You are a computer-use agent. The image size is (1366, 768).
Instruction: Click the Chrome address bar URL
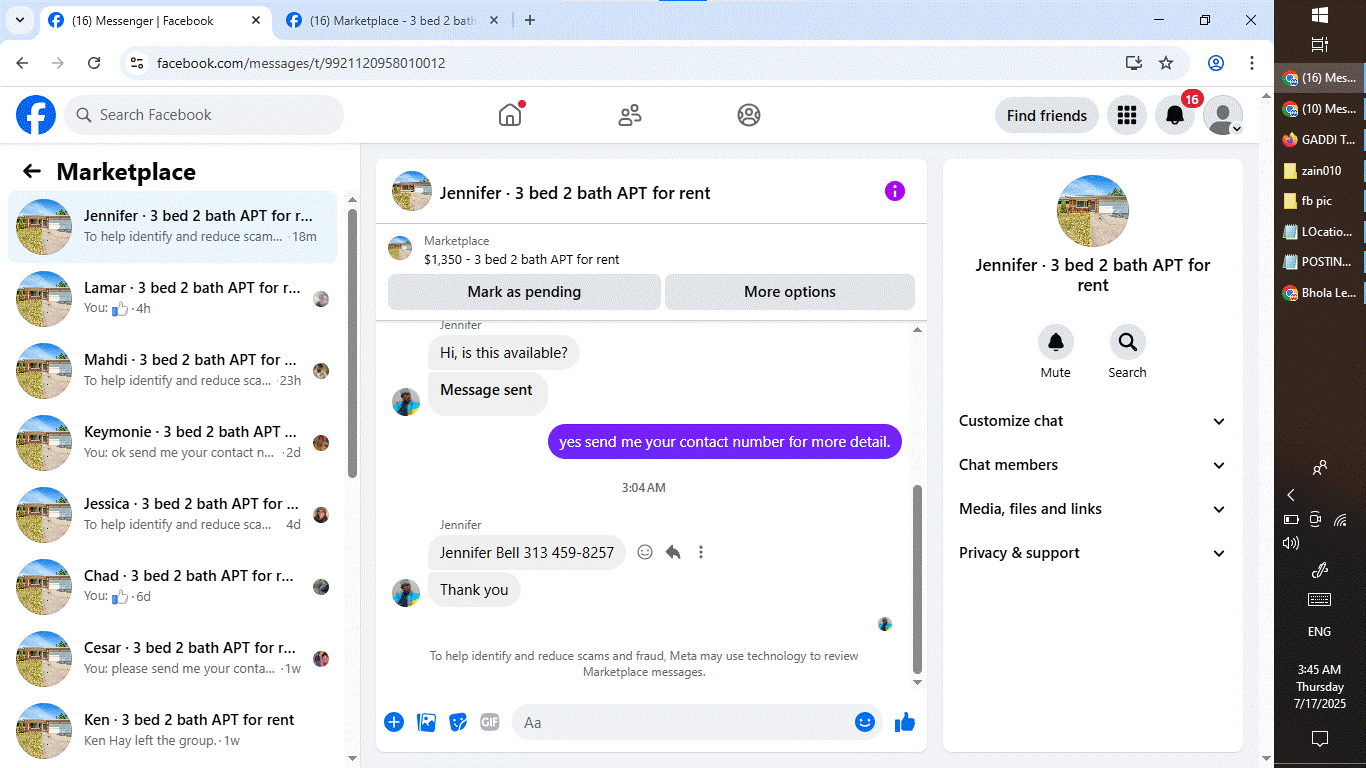[x=301, y=63]
